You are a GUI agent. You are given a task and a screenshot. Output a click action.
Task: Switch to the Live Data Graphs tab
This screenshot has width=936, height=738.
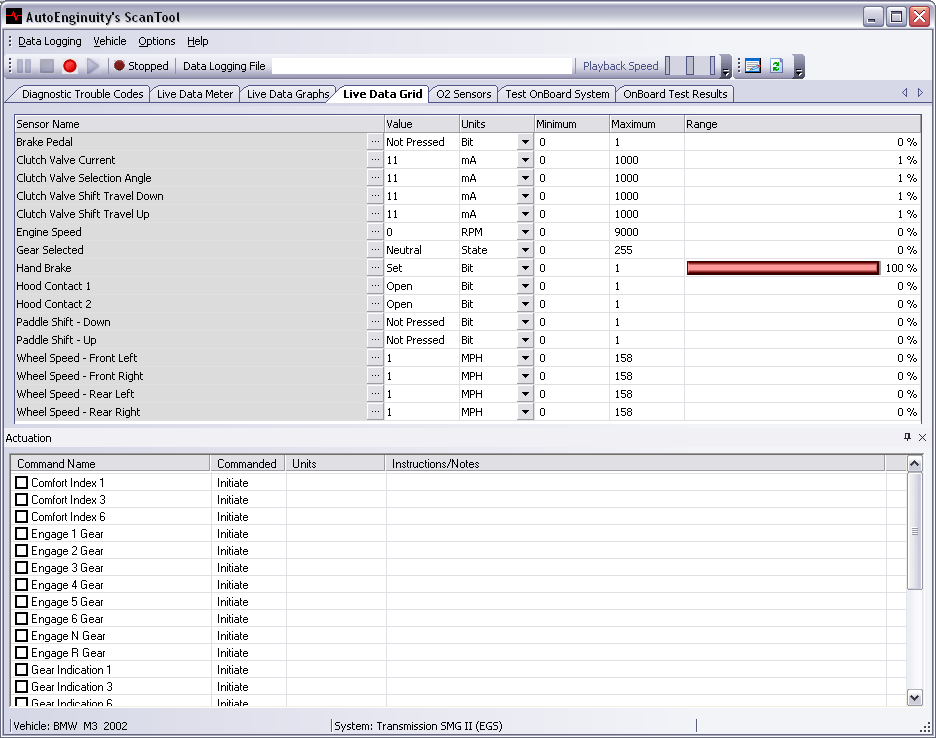pyautogui.click(x=288, y=94)
